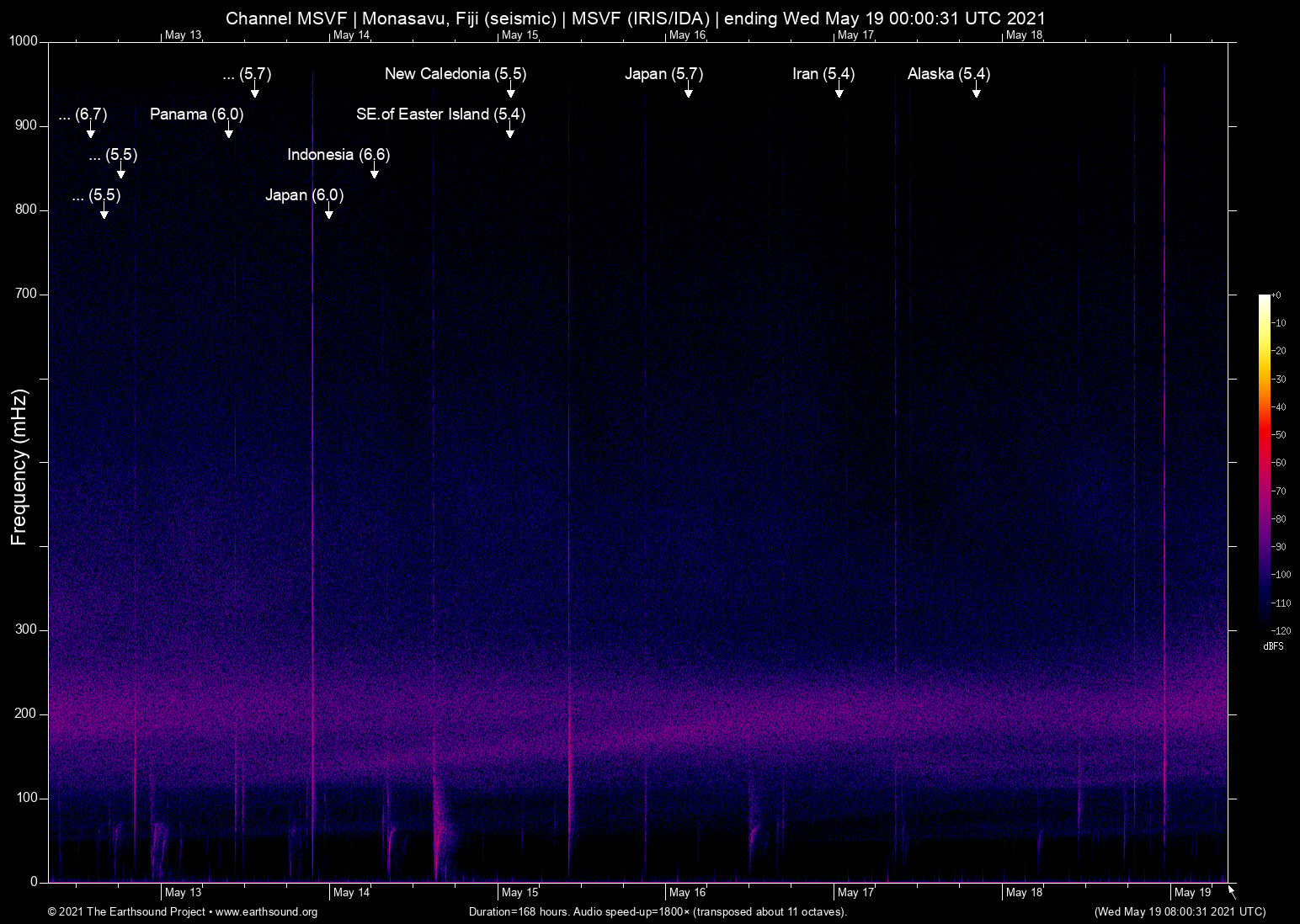Click the Frequency (mHz) axis title
This screenshot has height=924, width=1300.
(x=19, y=467)
